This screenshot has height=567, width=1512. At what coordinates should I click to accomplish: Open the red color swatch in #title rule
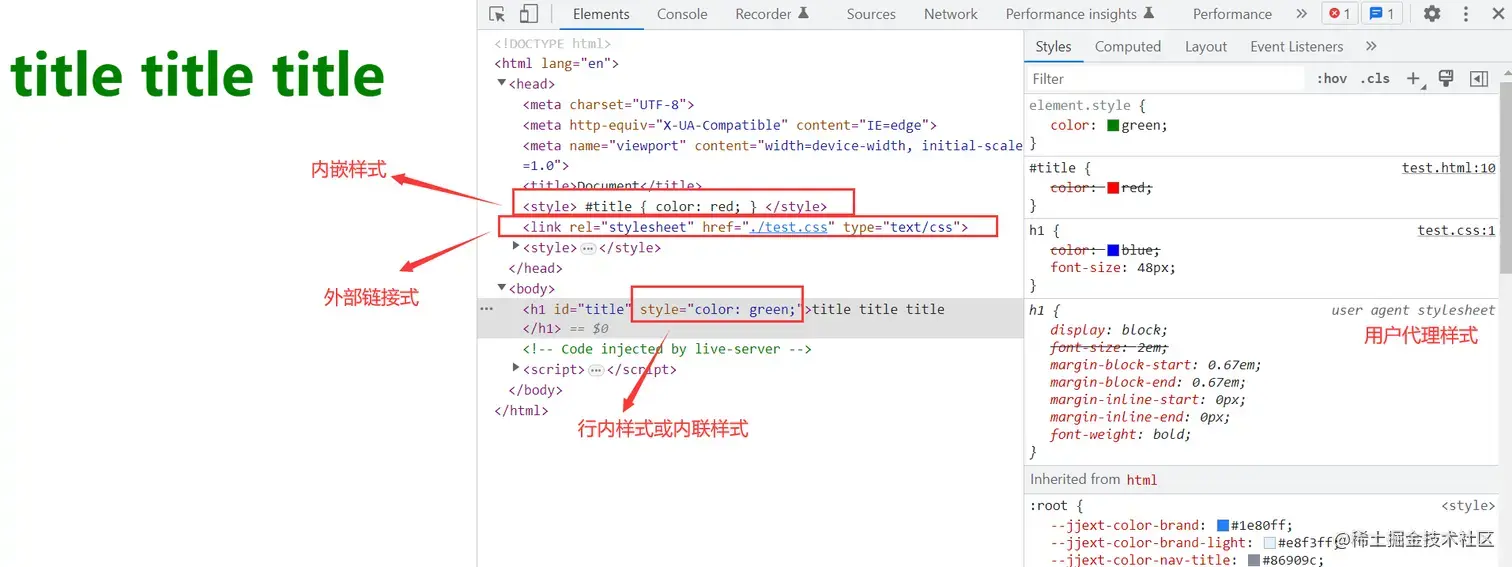1113,188
